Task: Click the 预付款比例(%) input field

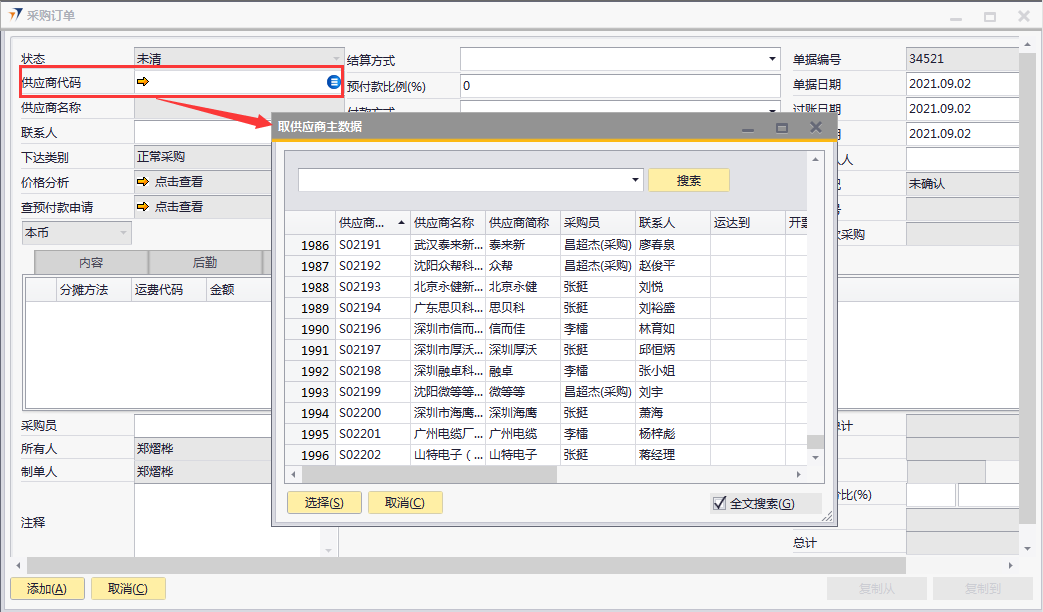Action: [620, 86]
